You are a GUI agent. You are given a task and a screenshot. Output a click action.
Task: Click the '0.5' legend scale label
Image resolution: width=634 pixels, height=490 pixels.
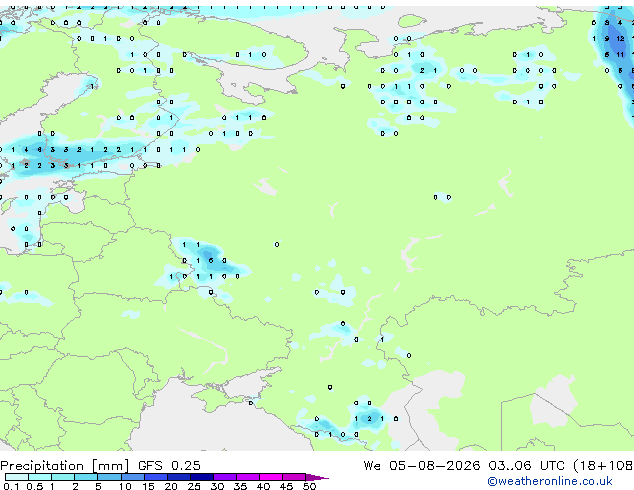pyautogui.click(x=34, y=486)
